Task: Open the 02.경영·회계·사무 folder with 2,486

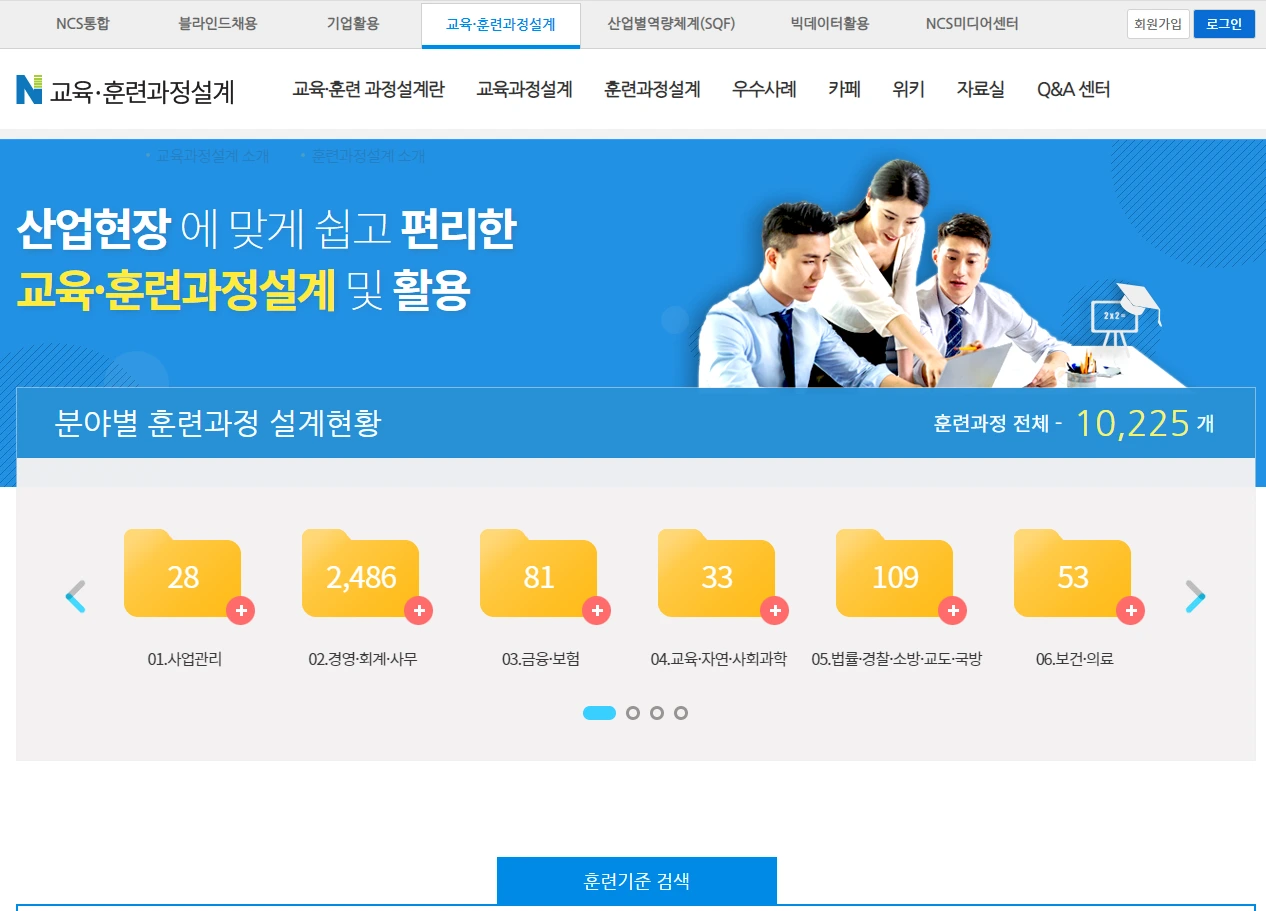Action: point(361,574)
